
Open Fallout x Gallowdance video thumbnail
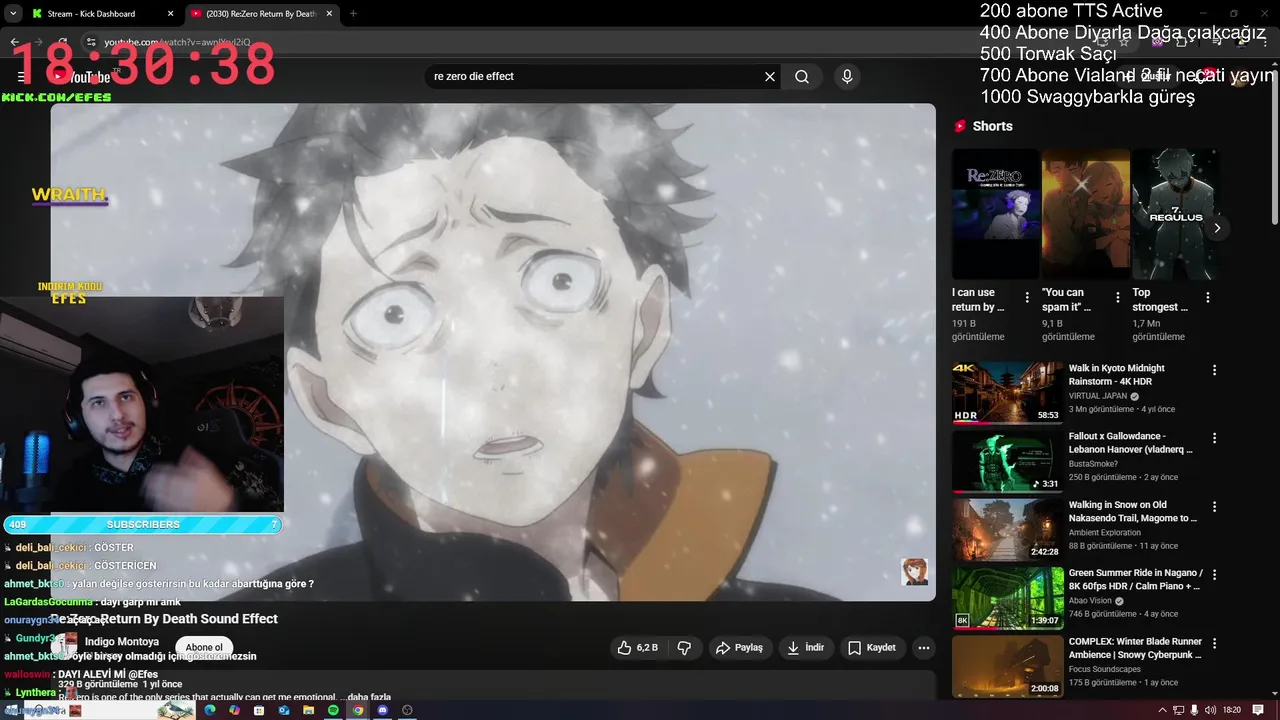coord(1008,462)
